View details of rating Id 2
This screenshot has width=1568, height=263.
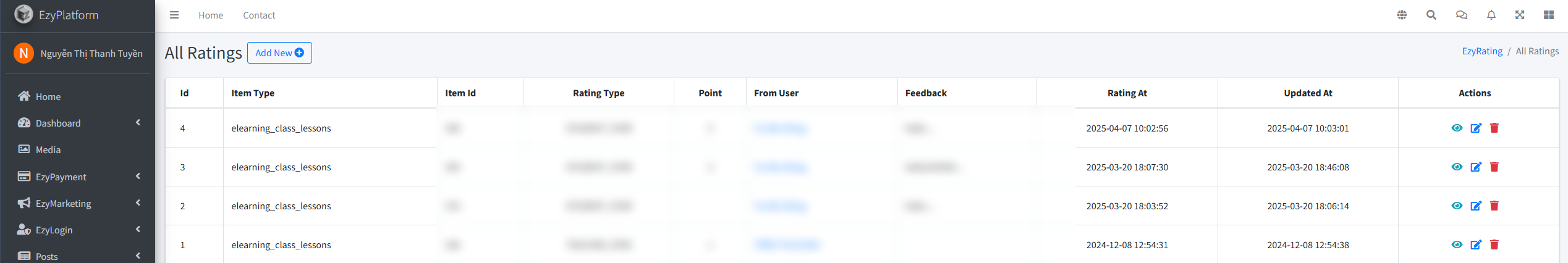[x=1457, y=206]
